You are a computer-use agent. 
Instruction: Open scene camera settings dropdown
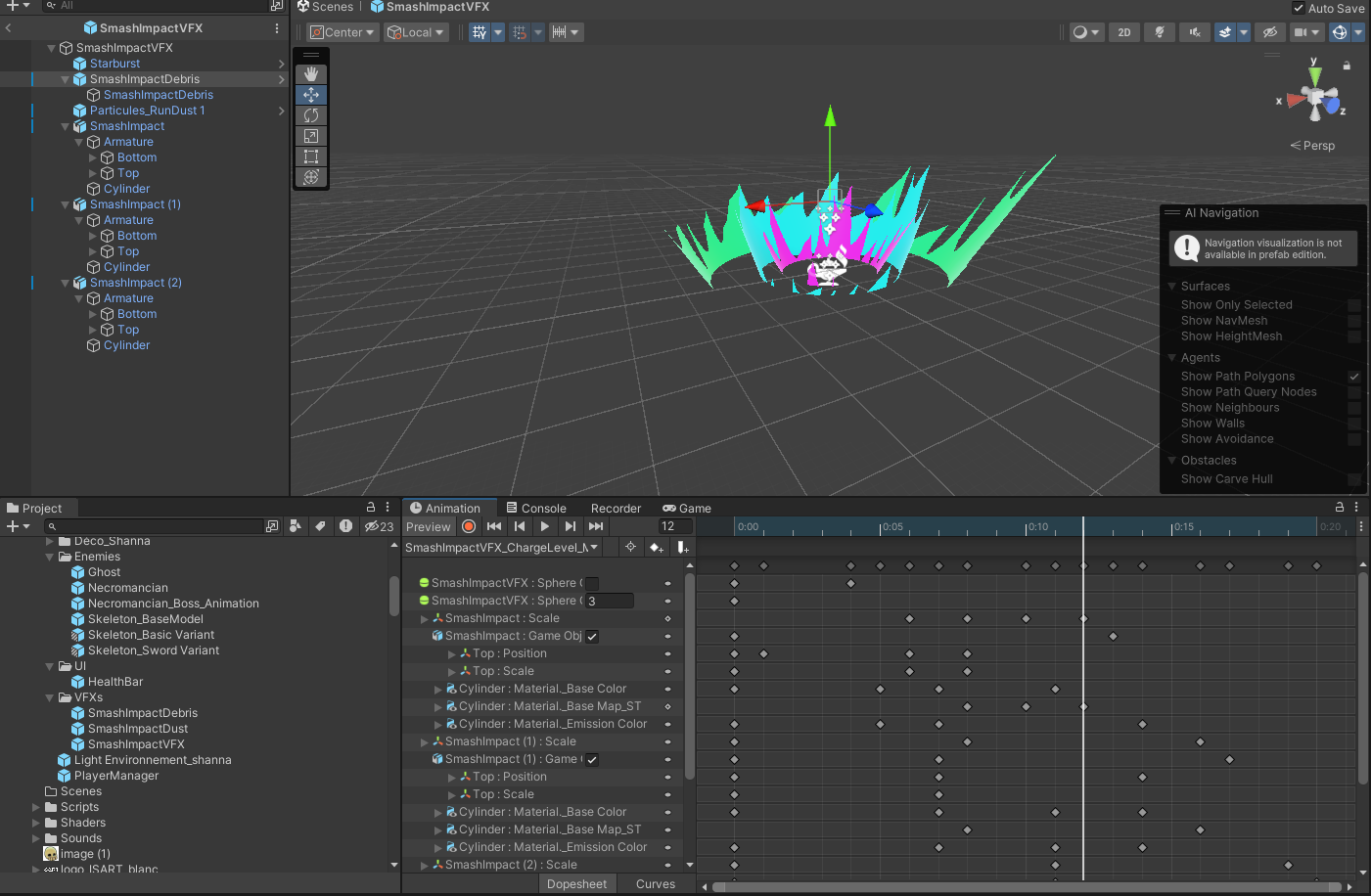tap(1306, 32)
